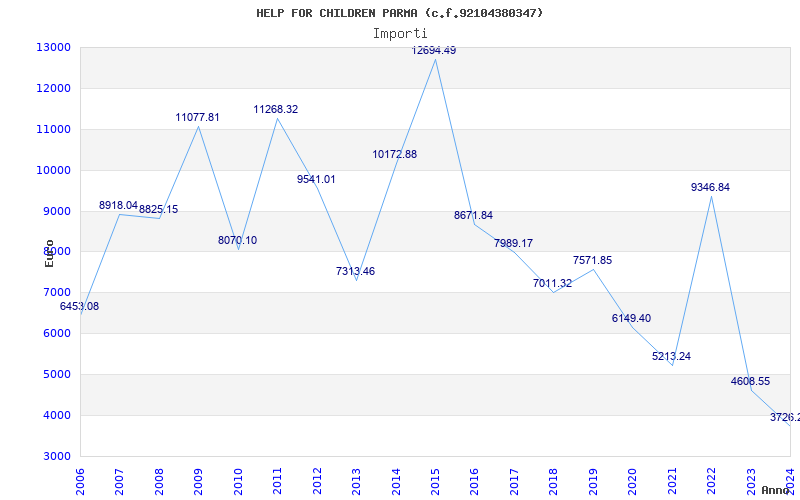Click the y-axis value 3000
The image size is (800, 500).
click(56, 456)
